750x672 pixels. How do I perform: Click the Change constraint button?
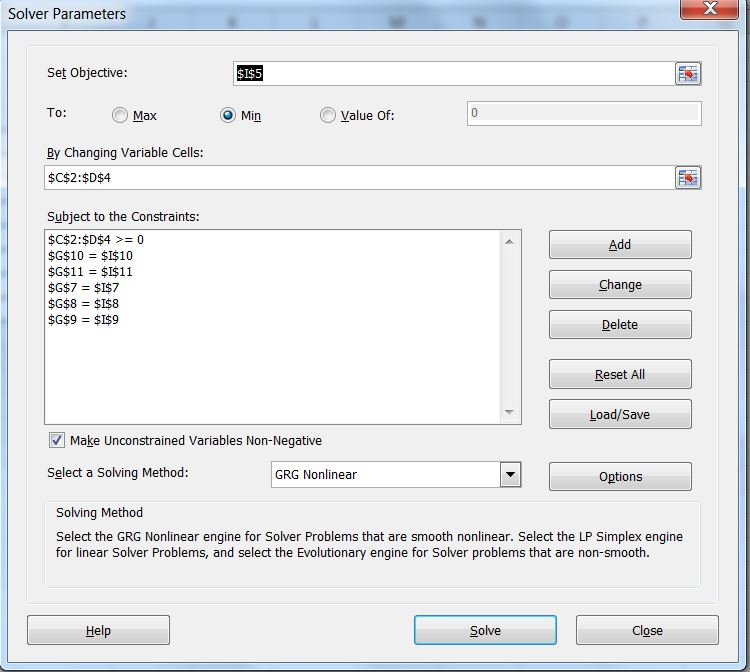[x=620, y=285]
